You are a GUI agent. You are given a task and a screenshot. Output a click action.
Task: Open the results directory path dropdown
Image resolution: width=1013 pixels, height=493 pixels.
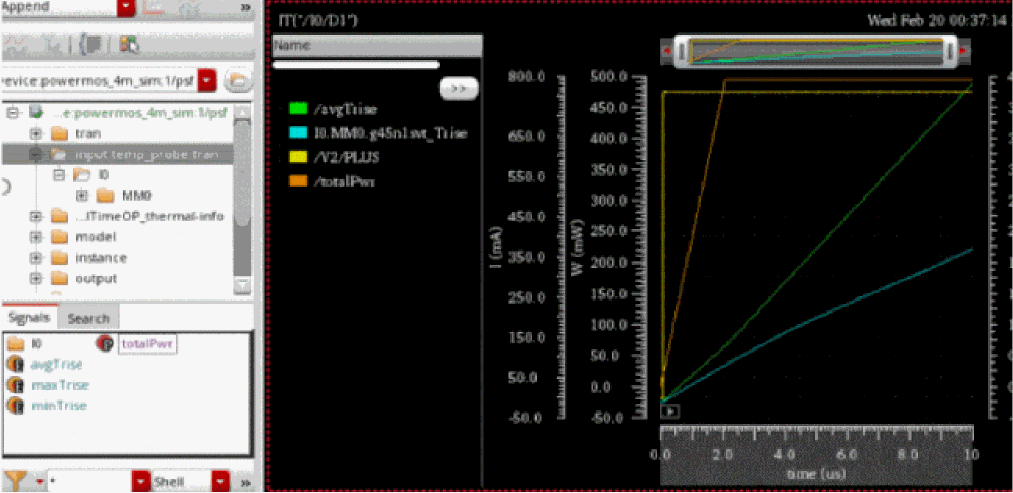click(207, 81)
